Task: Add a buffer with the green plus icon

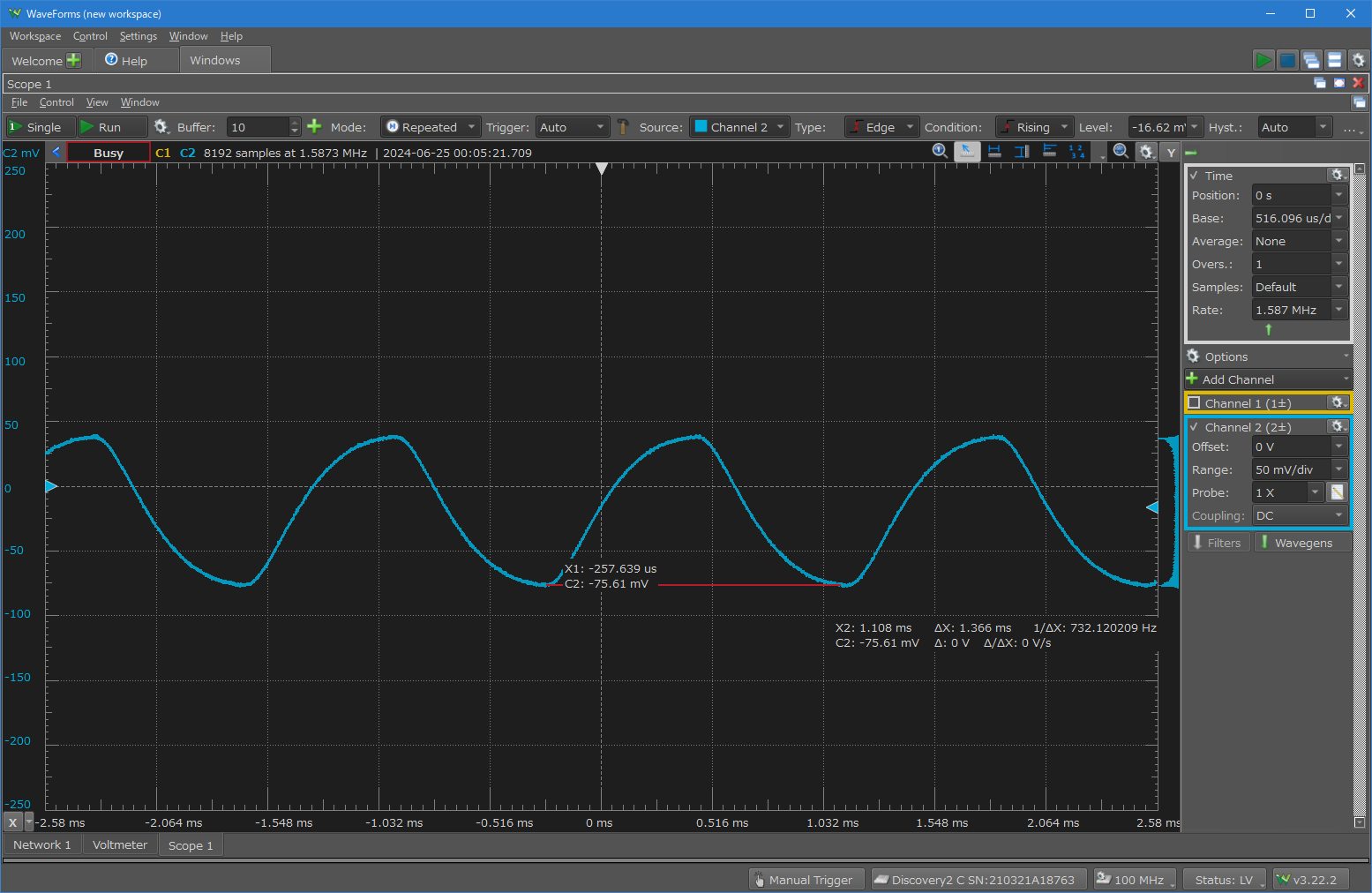Action: [314, 126]
